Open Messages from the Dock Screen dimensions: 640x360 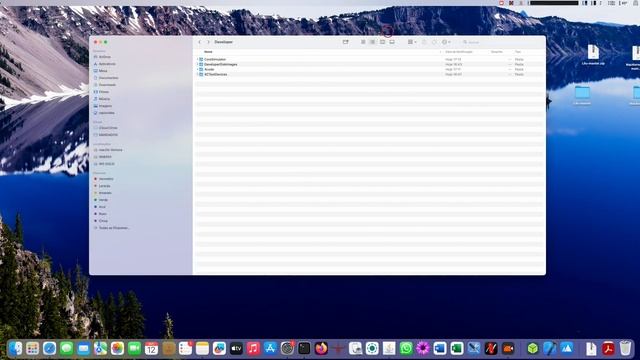(67, 349)
